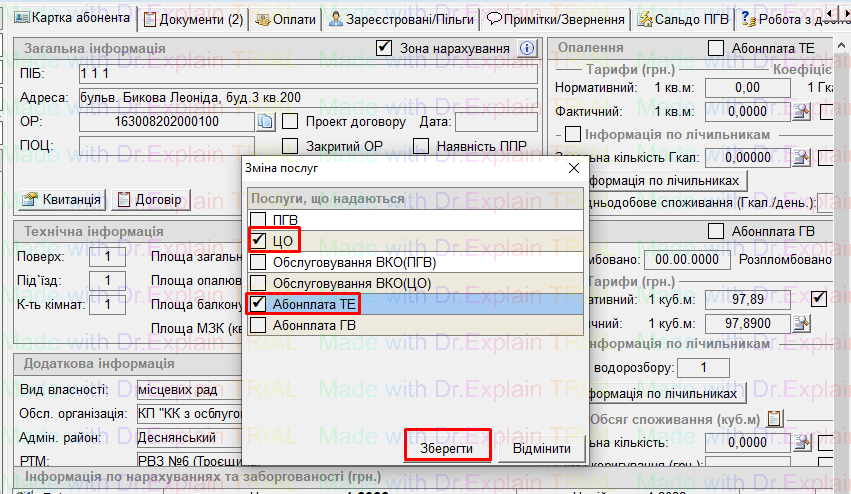Image resolution: width=851 pixels, height=494 pixels.
Task: Click edit icon beside the 97,8900 tariff field
Action: 800,324
